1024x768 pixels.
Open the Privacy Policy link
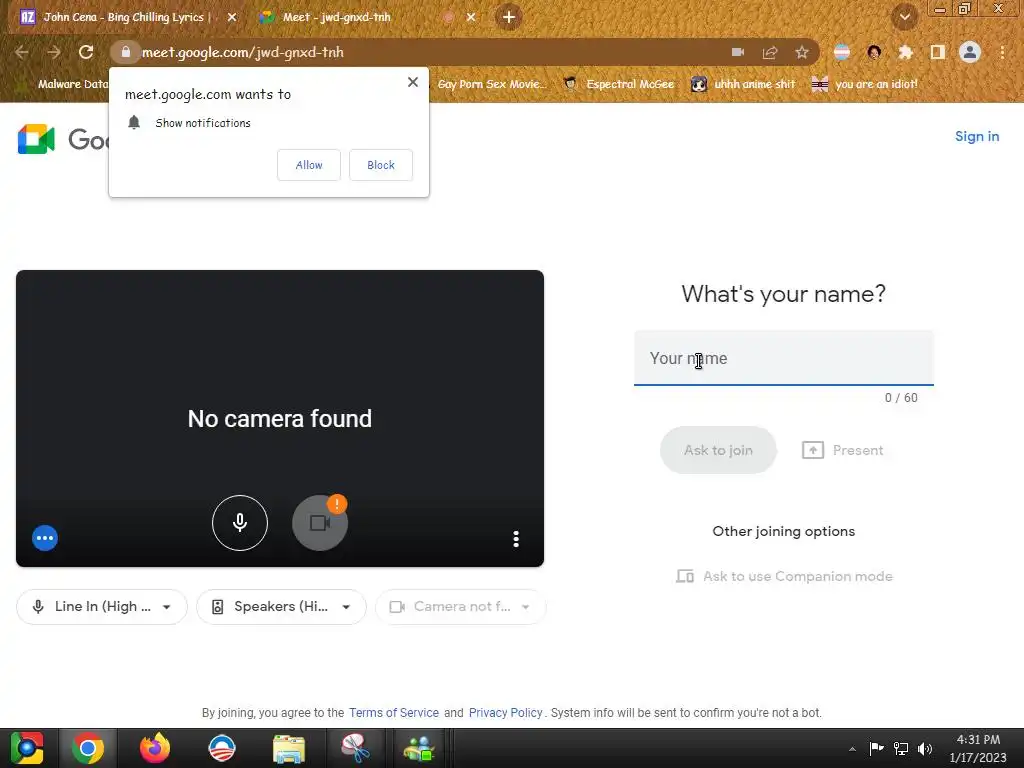tap(505, 712)
